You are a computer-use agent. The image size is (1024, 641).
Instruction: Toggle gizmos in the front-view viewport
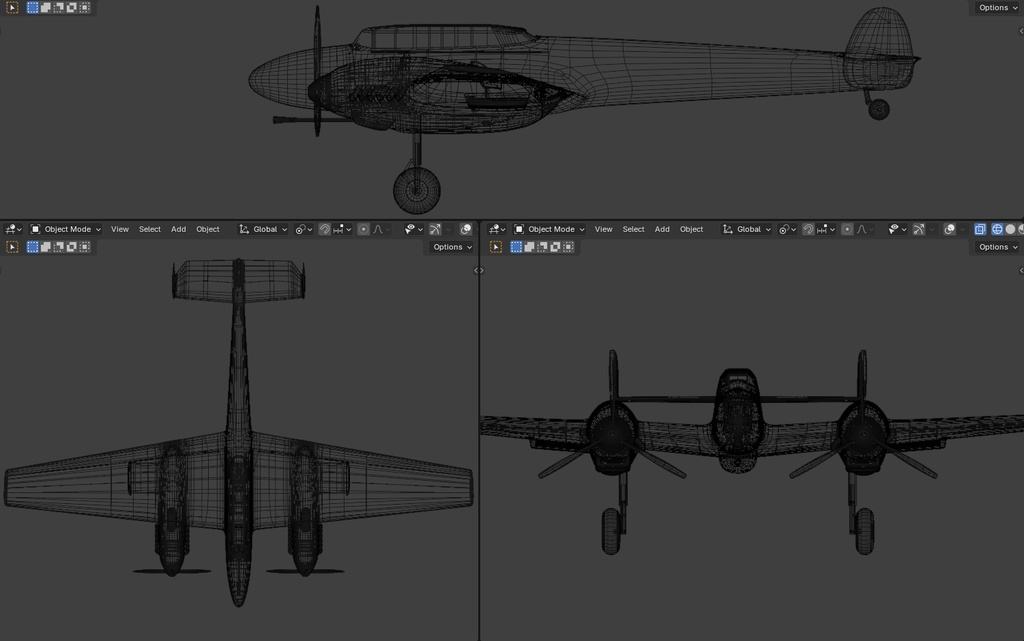919,229
